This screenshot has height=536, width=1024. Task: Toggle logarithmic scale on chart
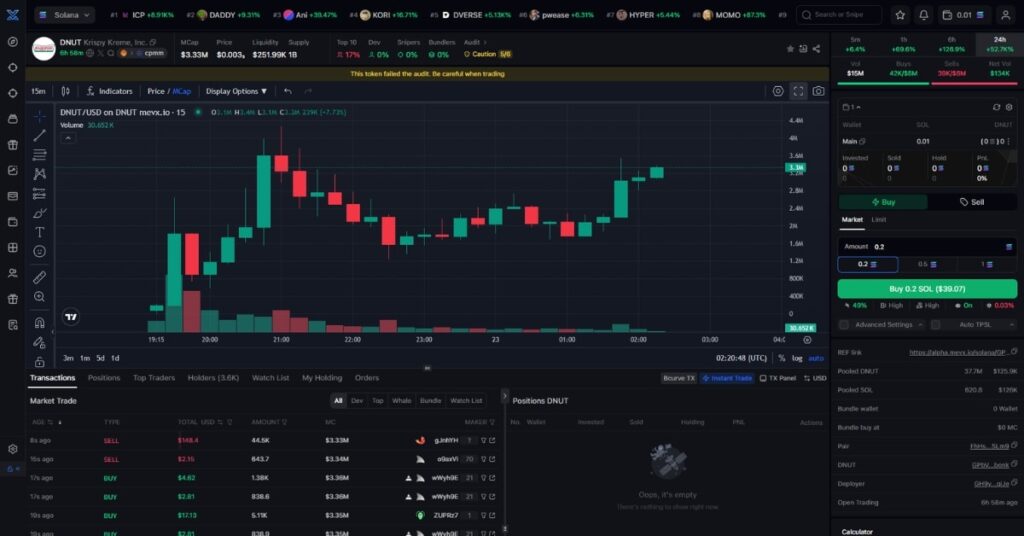797,358
